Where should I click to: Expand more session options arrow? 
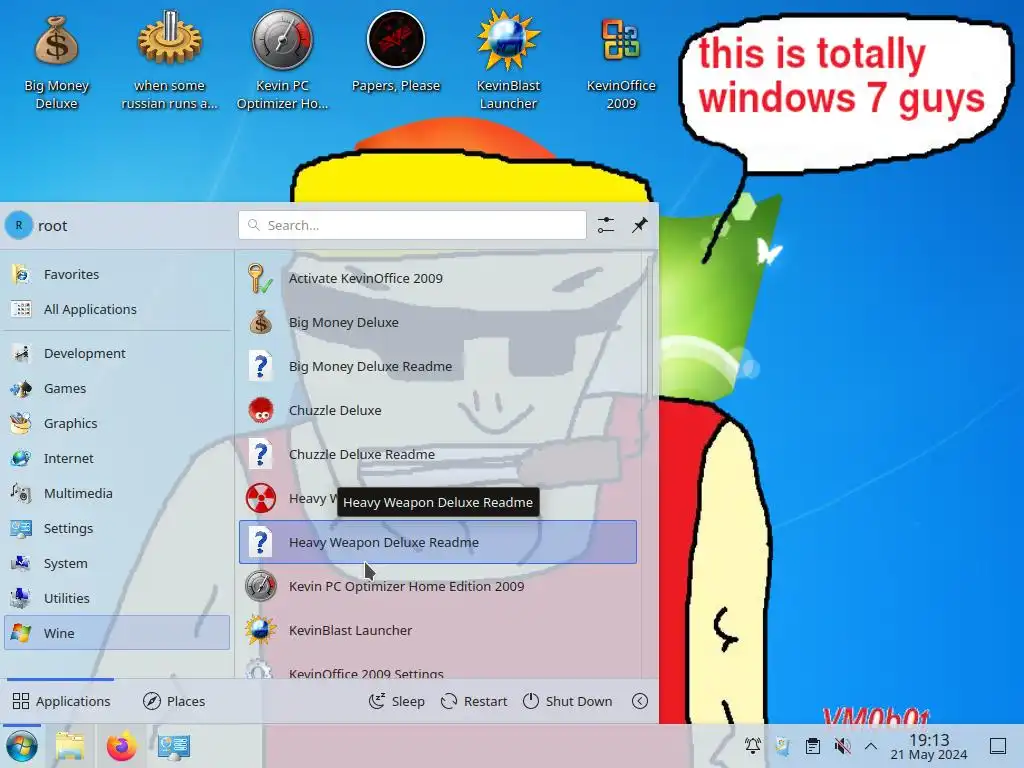click(640, 701)
